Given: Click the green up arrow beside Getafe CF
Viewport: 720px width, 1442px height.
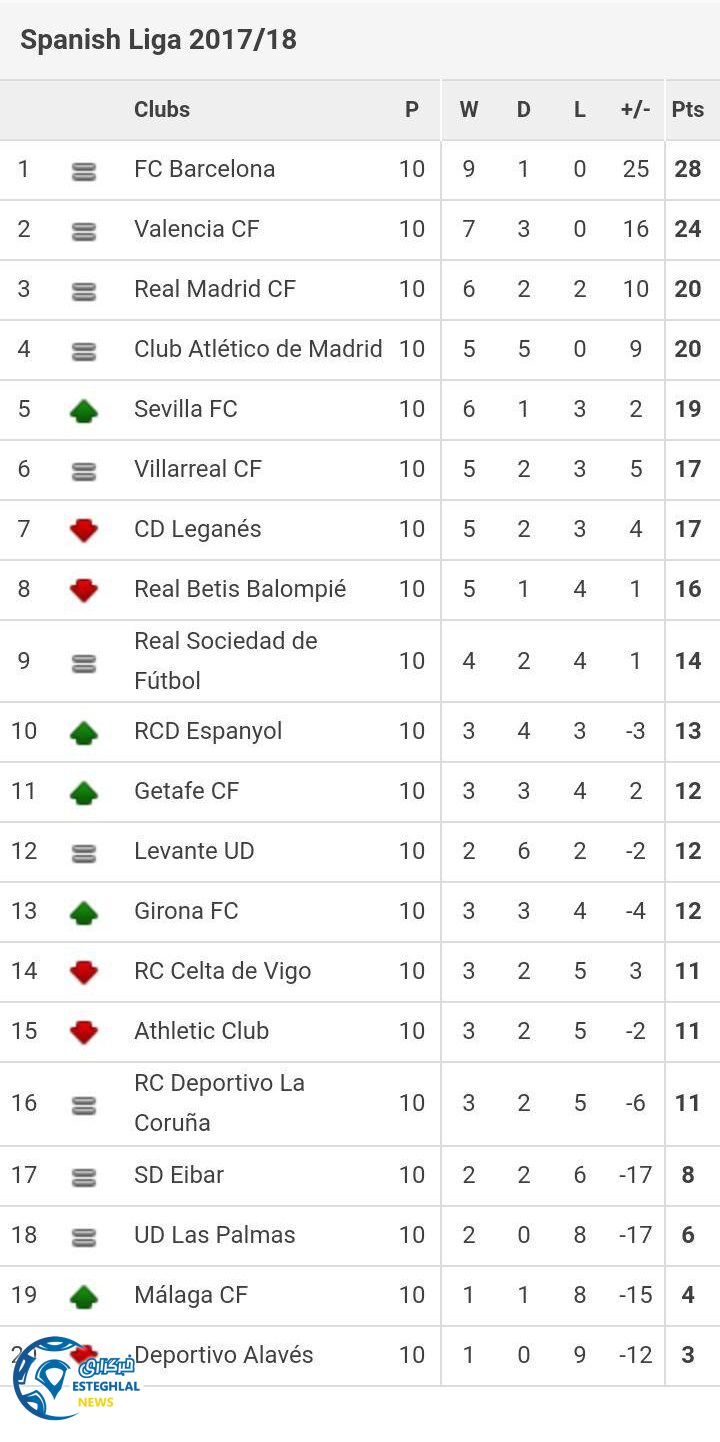Looking at the screenshot, I should pos(84,793).
